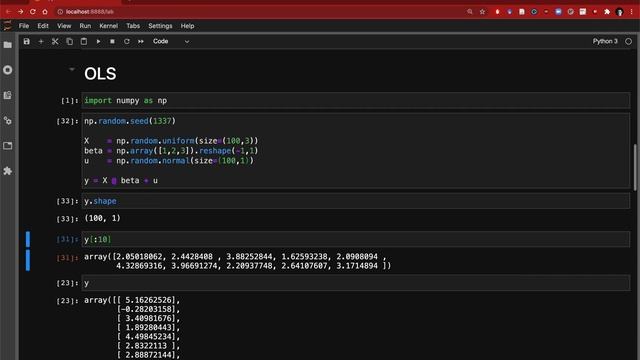Open the browser profile avatar

620,12
